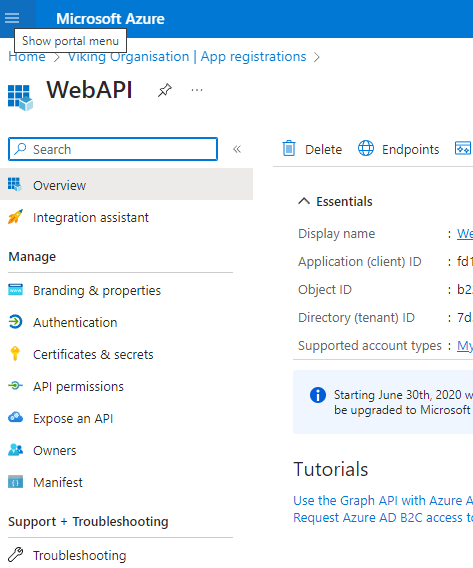
Task: Open the Overview menu item
Action: click(126, 184)
